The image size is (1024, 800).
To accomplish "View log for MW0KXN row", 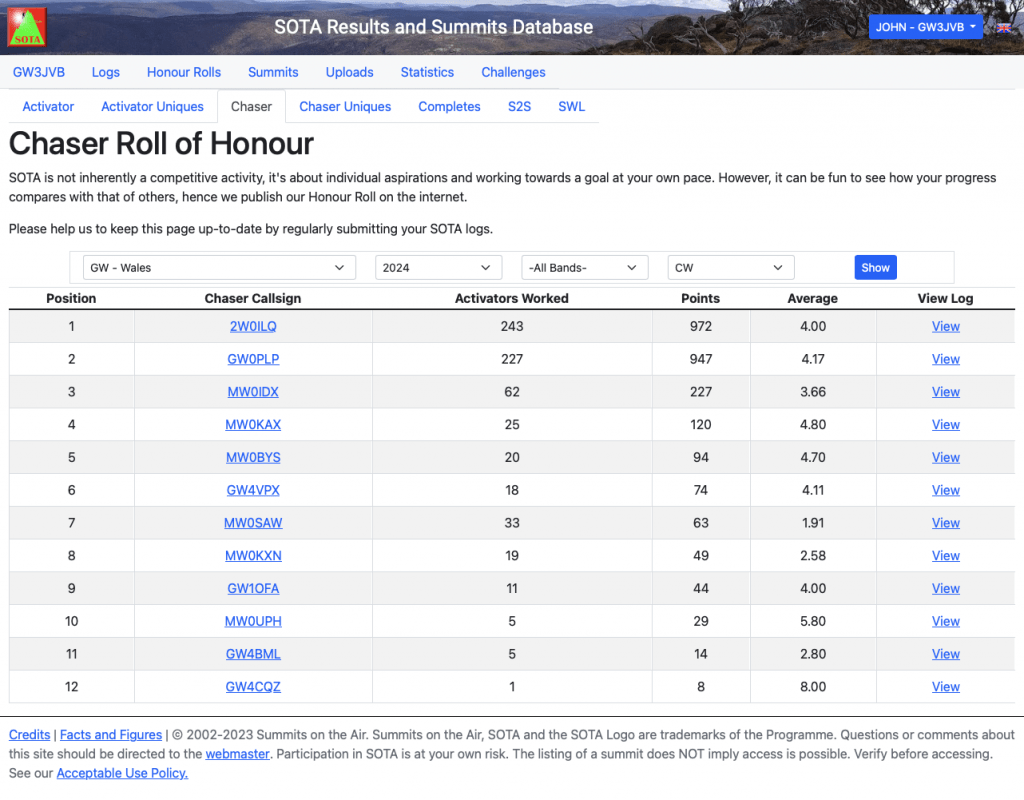I will 945,556.
